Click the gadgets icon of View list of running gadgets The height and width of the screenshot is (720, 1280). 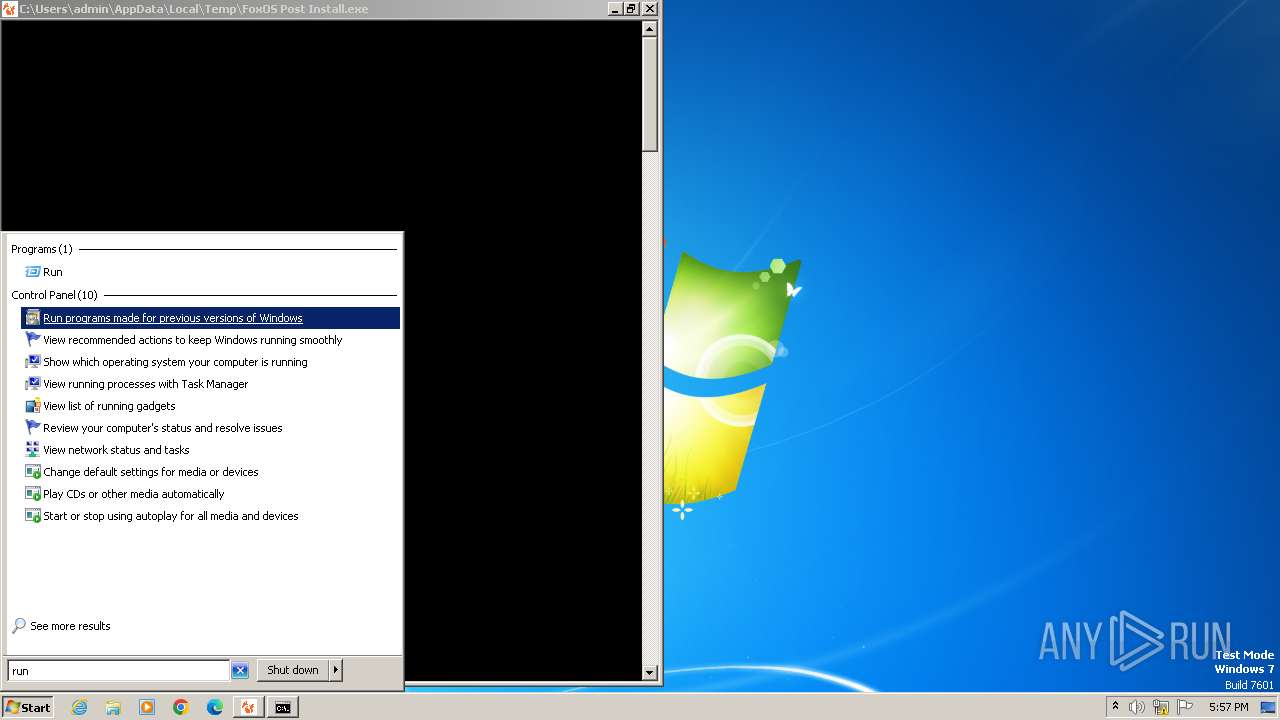point(33,406)
